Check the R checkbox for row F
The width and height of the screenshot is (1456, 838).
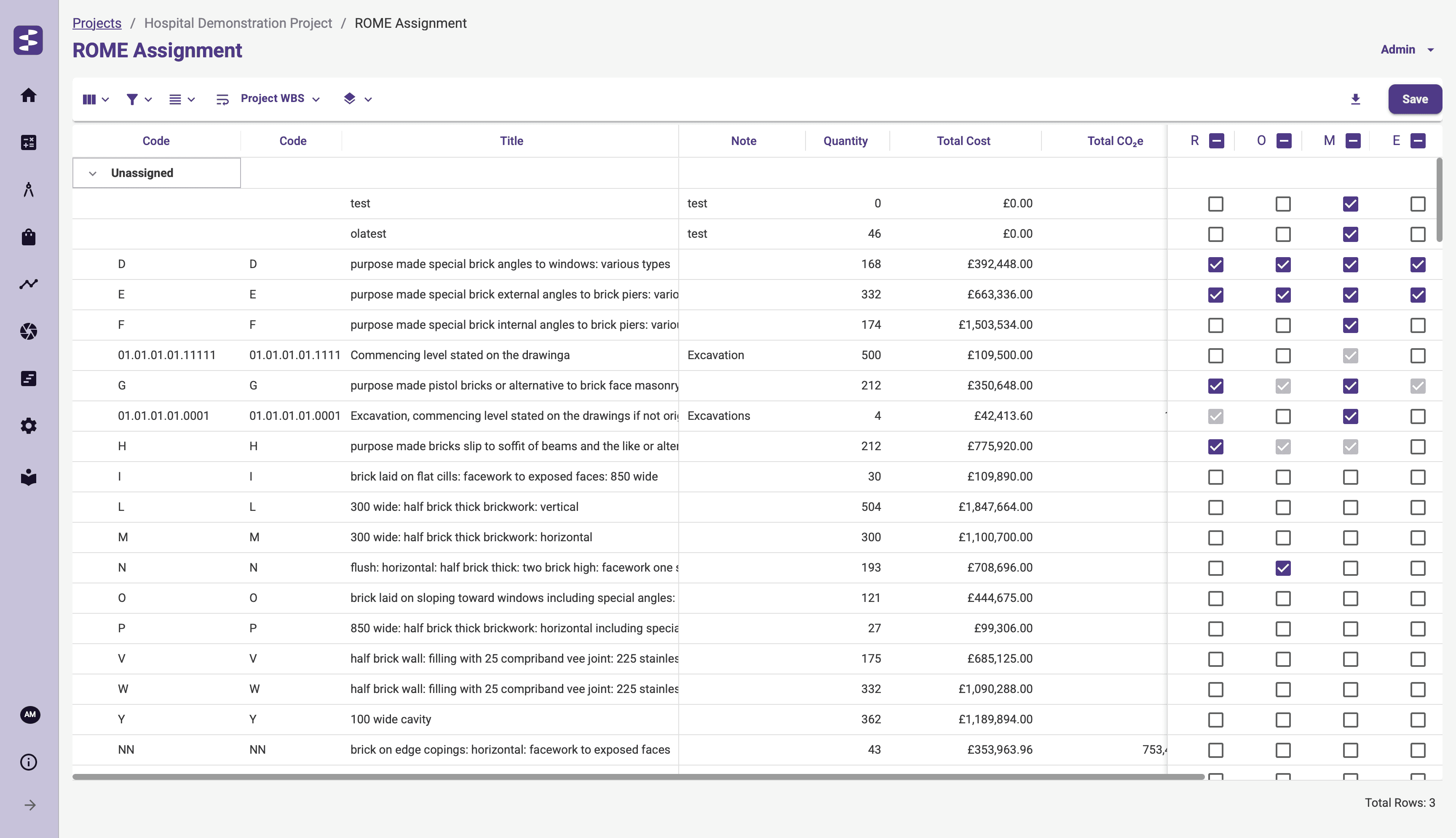tap(1215, 325)
